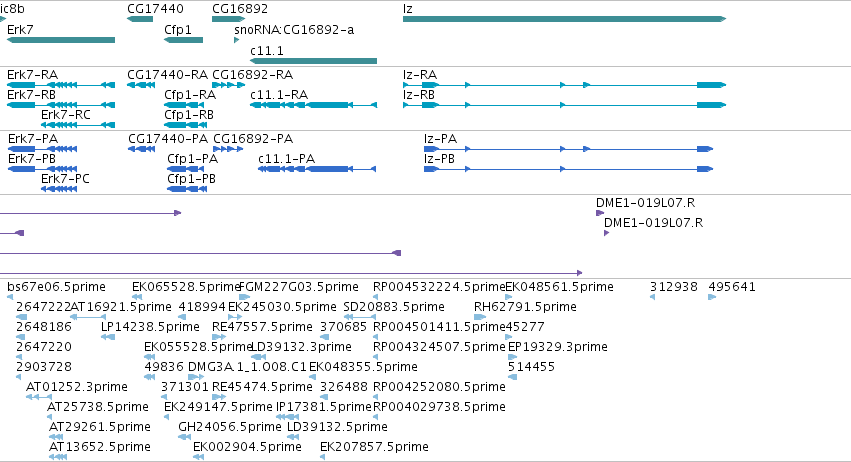Select the lz-RB transcript
851x462 pixels.
click(x=564, y=105)
